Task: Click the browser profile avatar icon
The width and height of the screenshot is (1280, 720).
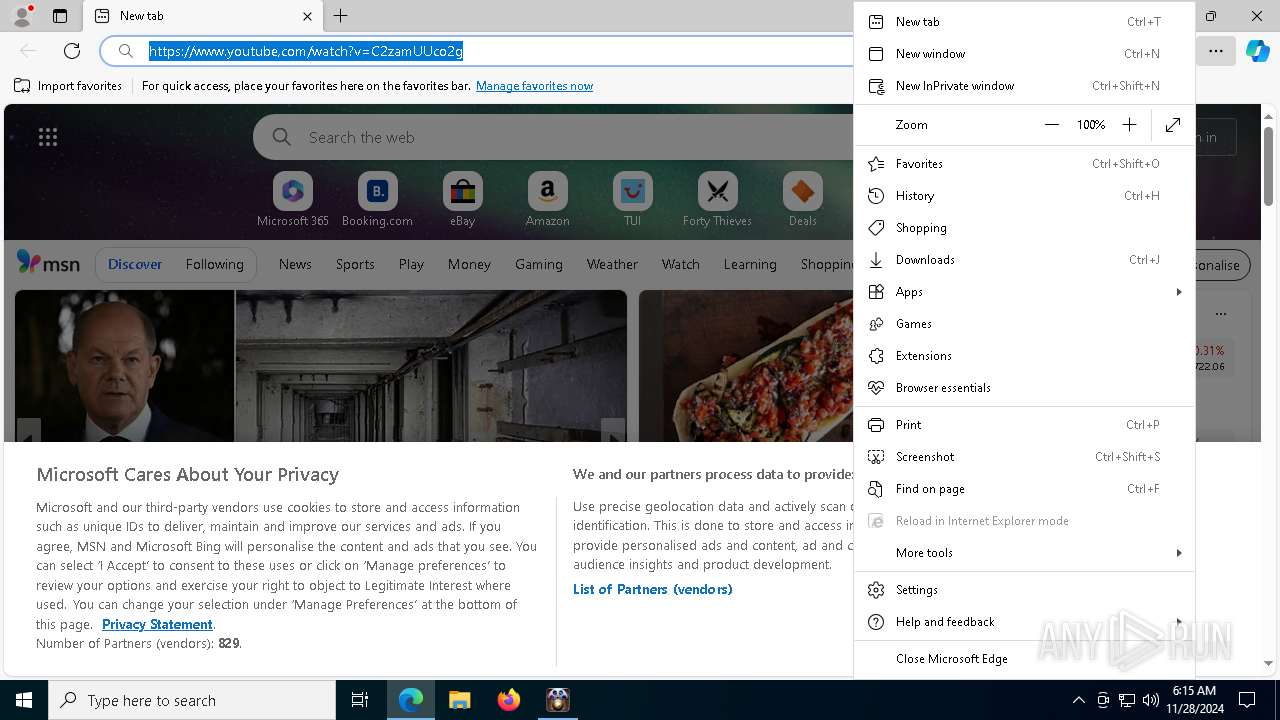Action: [x=22, y=16]
